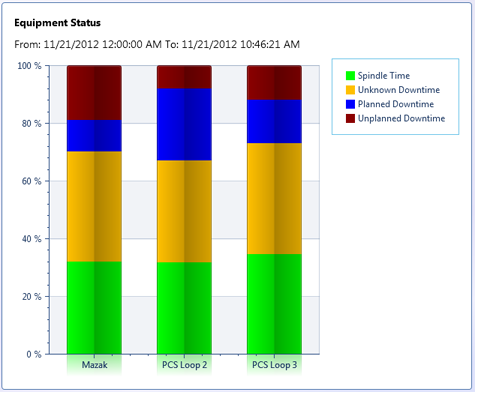The height and width of the screenshot is (395, 478).
Task: Click Mazak's orange Unknown Downtime segment
Action: (94, 207)
